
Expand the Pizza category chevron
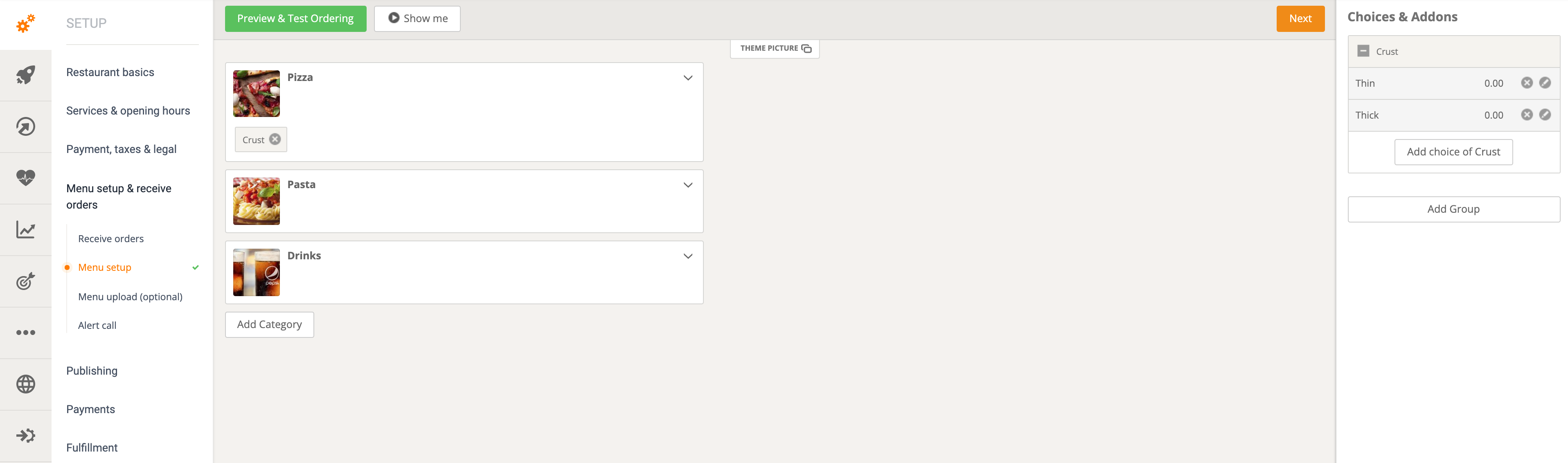pos(687,78)
